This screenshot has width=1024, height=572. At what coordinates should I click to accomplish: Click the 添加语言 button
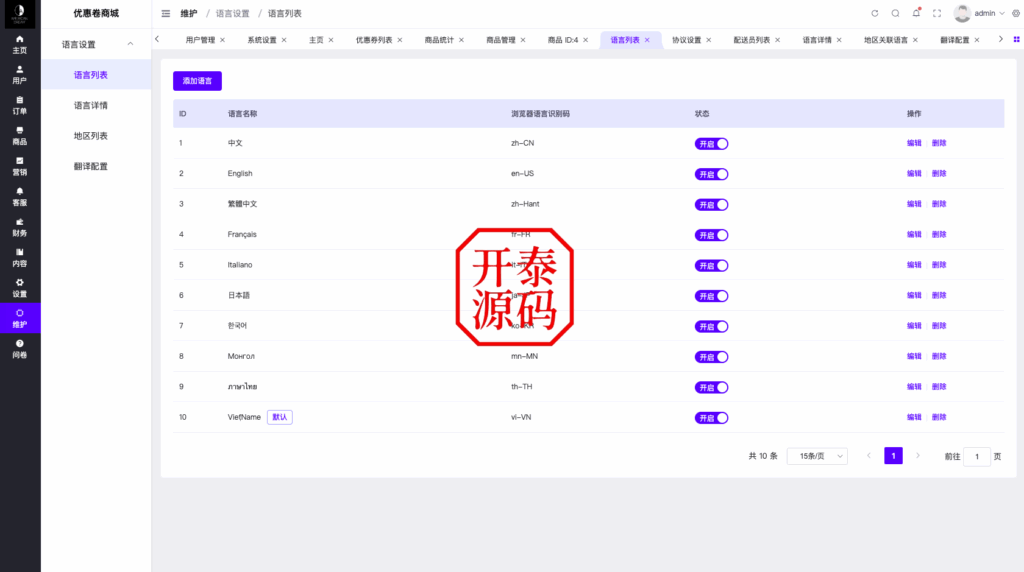coord(197,81)
